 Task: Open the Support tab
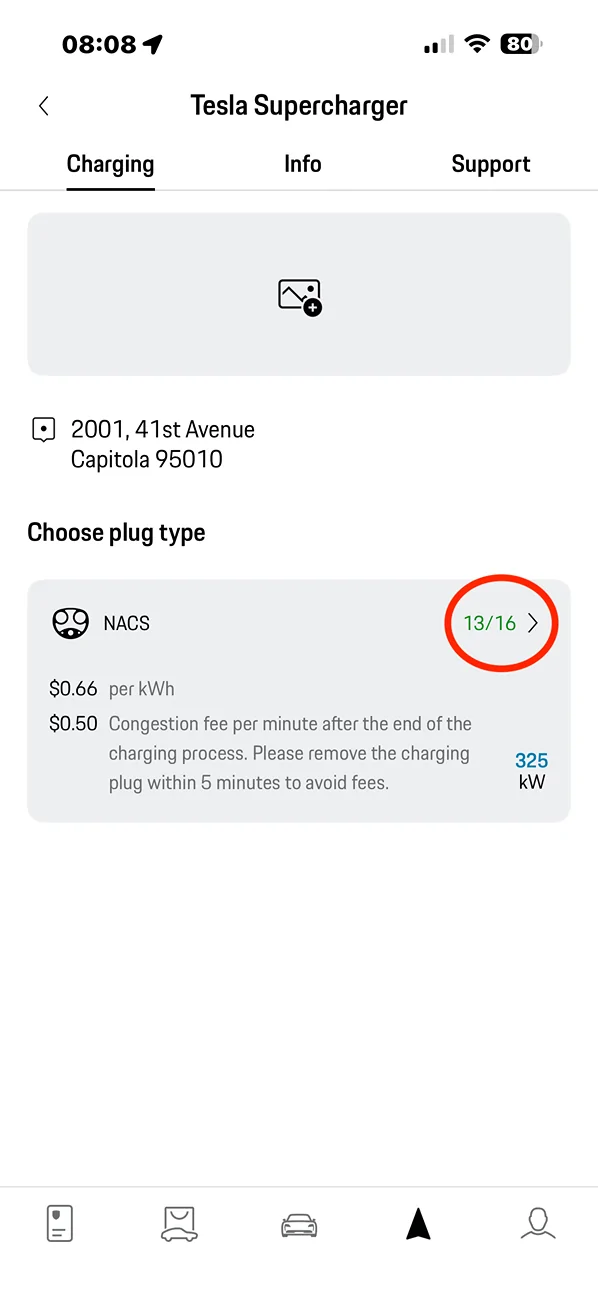click(x=491, y=163)
